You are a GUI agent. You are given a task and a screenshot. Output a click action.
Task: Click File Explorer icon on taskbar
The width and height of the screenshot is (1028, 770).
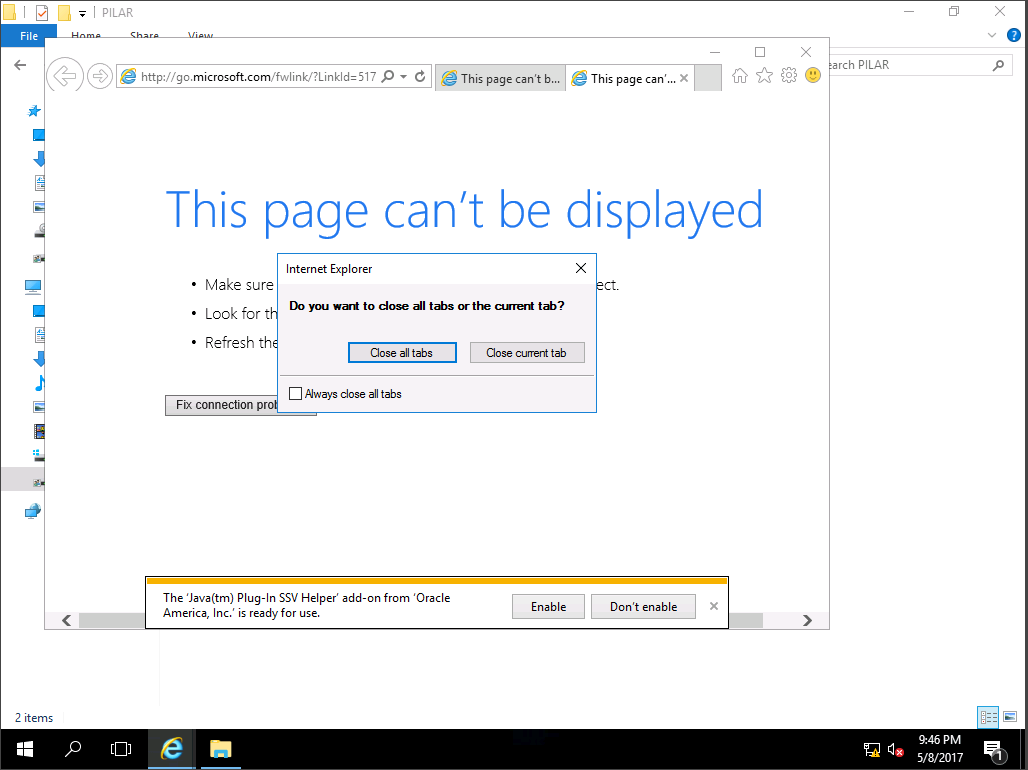pos(221,749)
